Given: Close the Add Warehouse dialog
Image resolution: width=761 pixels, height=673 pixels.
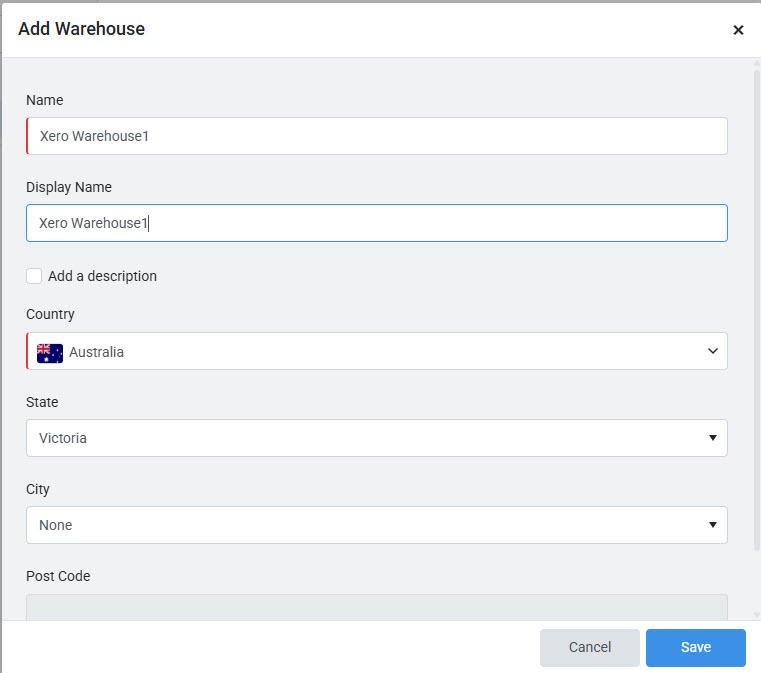Looking at the screenshot, I should pos(738,30).
